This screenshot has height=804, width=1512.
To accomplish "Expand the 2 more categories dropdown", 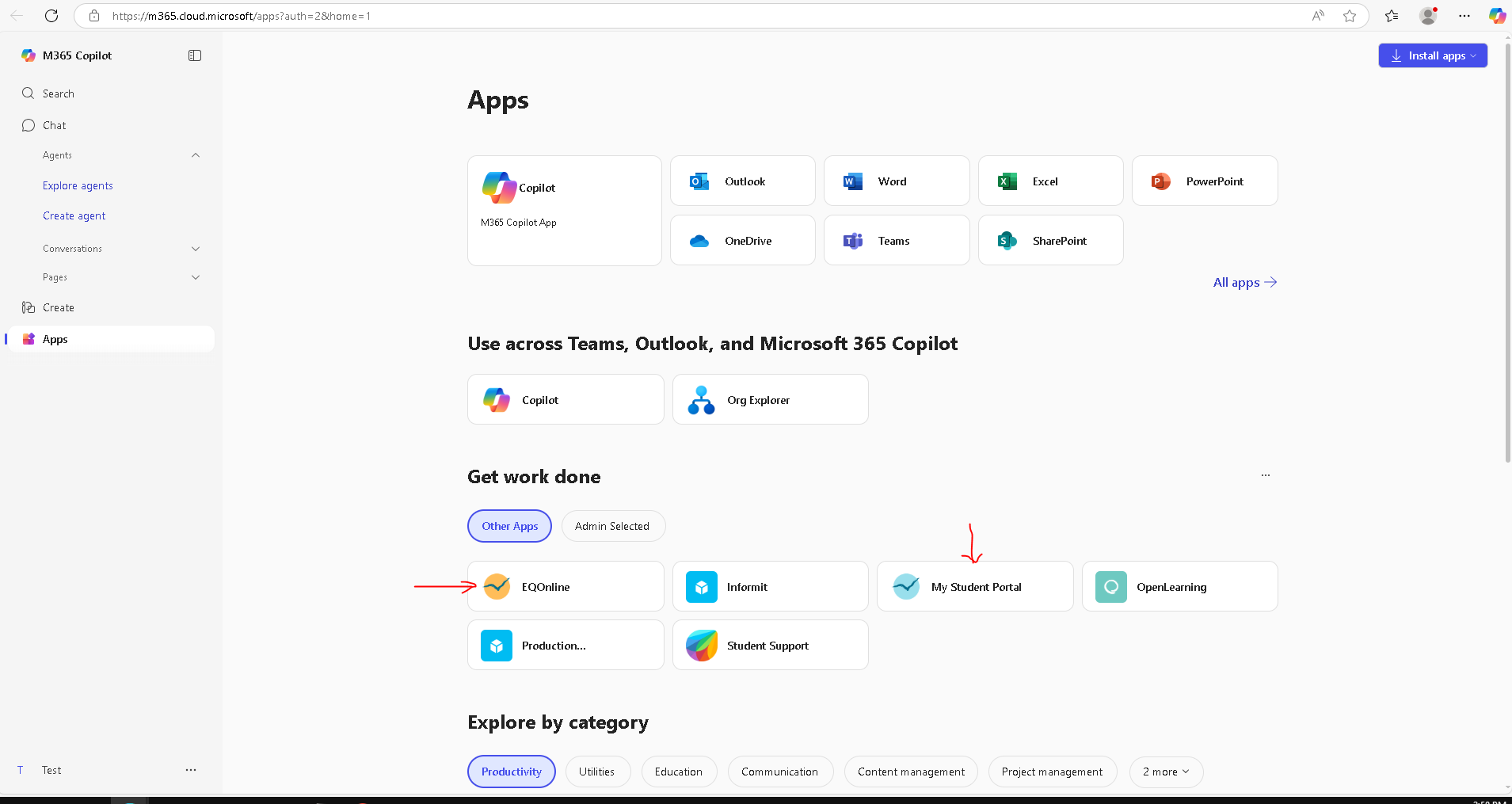I will tap(1166, 772).
